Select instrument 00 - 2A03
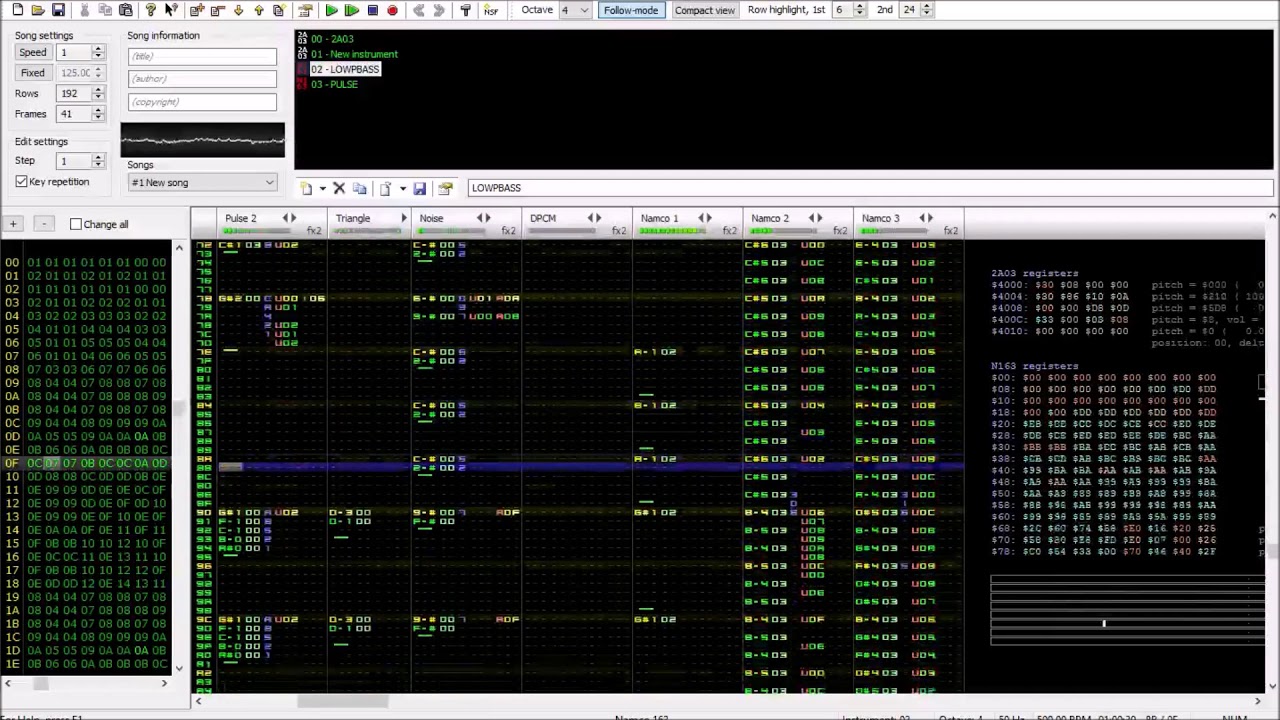The height and width of the screenshot is (720, 1280). [332, 39]
